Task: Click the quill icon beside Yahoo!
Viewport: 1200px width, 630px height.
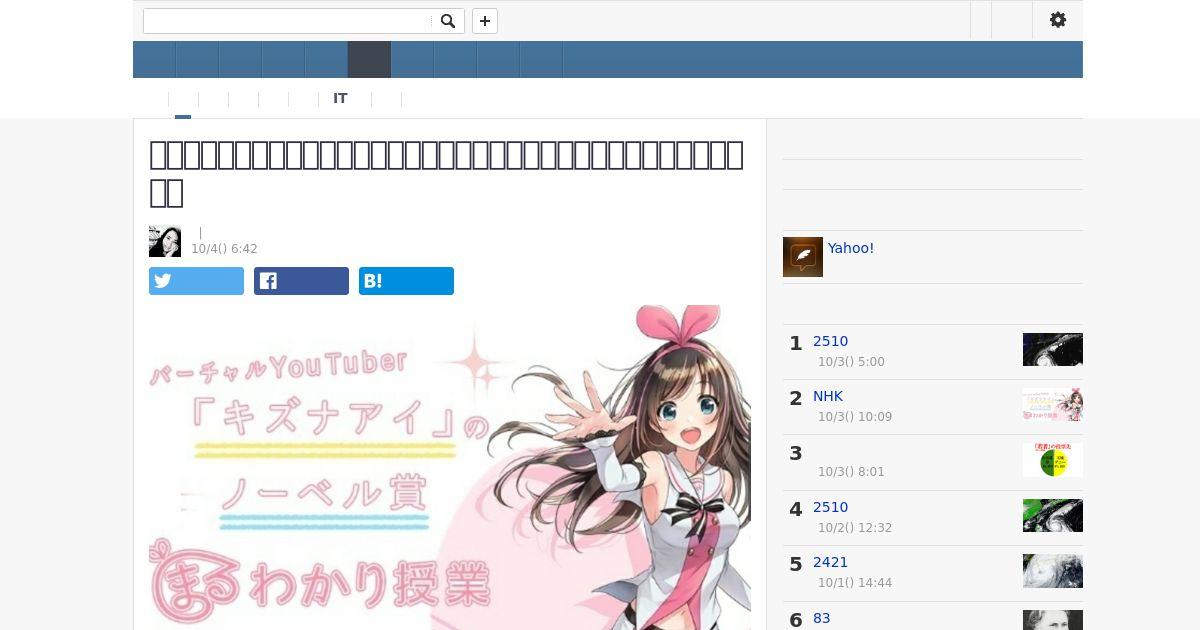Action: [x=803, y=257]
